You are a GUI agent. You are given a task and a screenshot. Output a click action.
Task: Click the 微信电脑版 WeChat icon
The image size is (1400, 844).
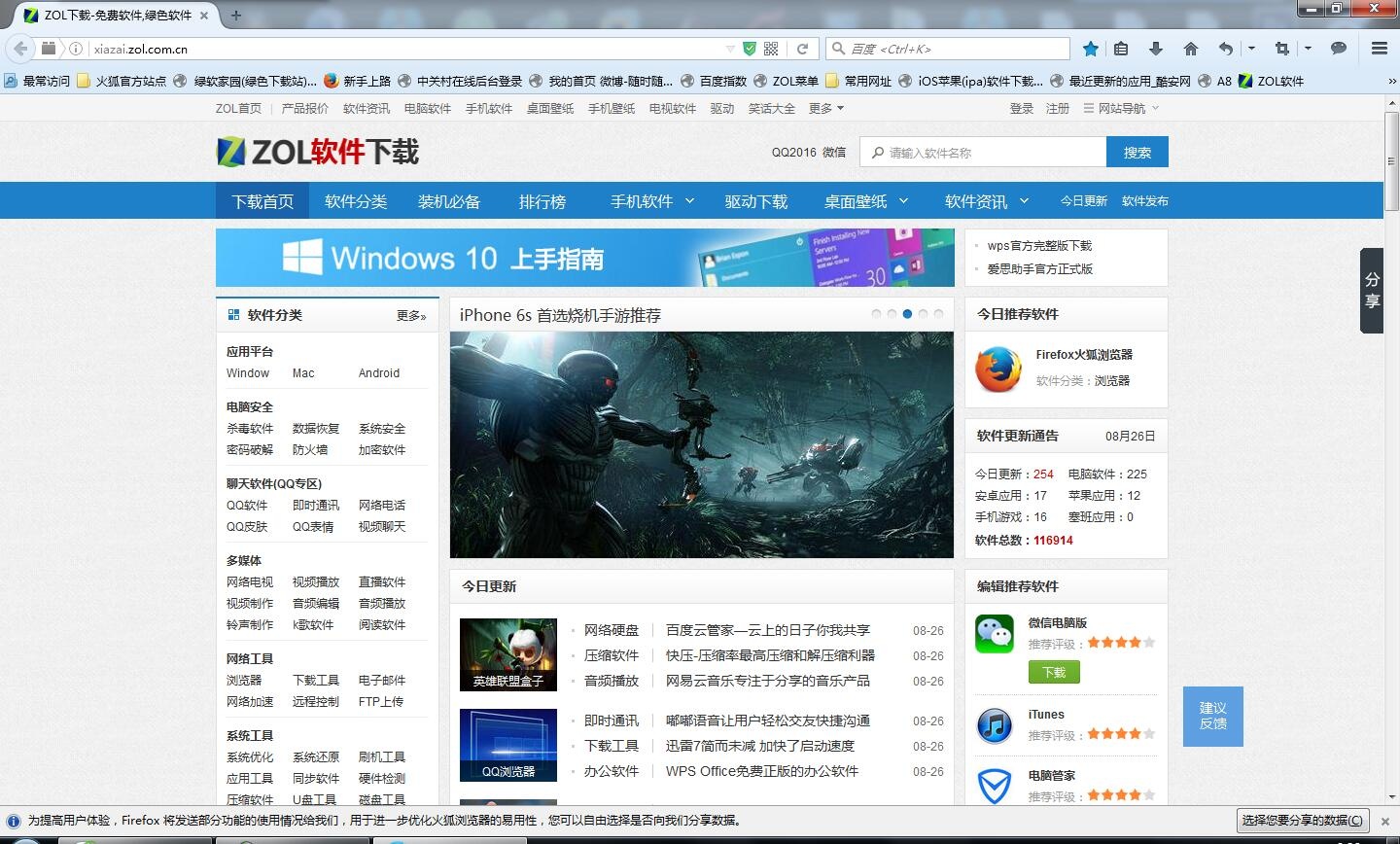[995, 634]
